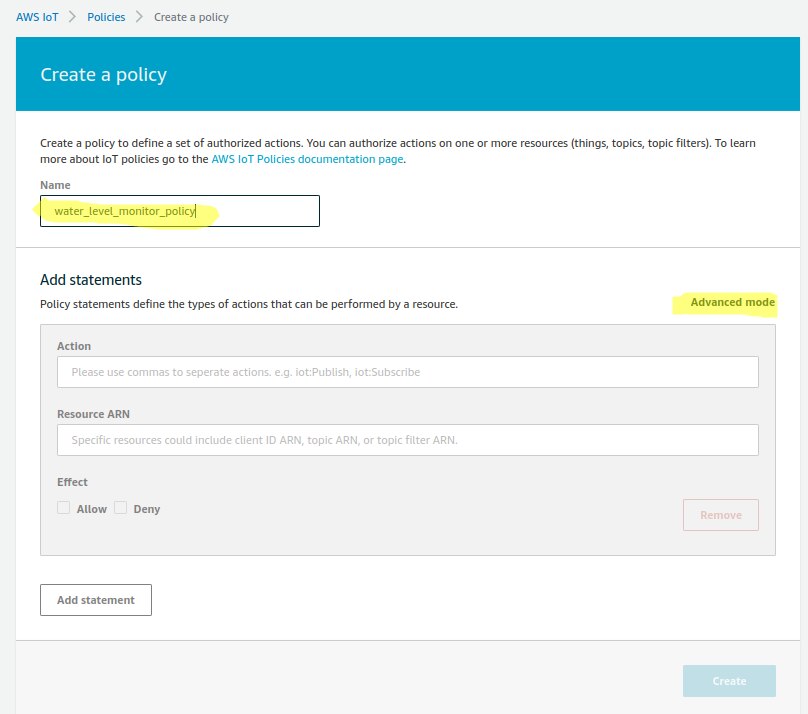Click the Add statement button
The image size is (808, 714).
point(95,600)
